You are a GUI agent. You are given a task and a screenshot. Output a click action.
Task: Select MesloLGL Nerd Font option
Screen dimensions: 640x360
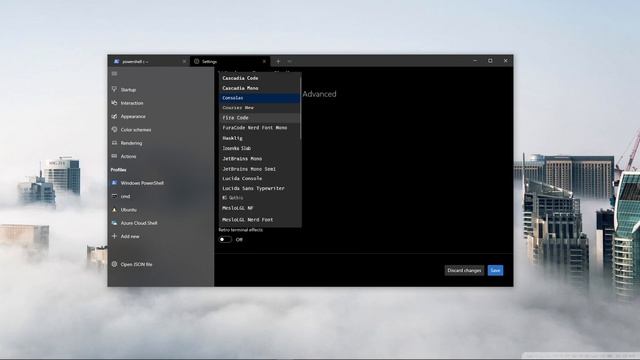coord(260,220)
